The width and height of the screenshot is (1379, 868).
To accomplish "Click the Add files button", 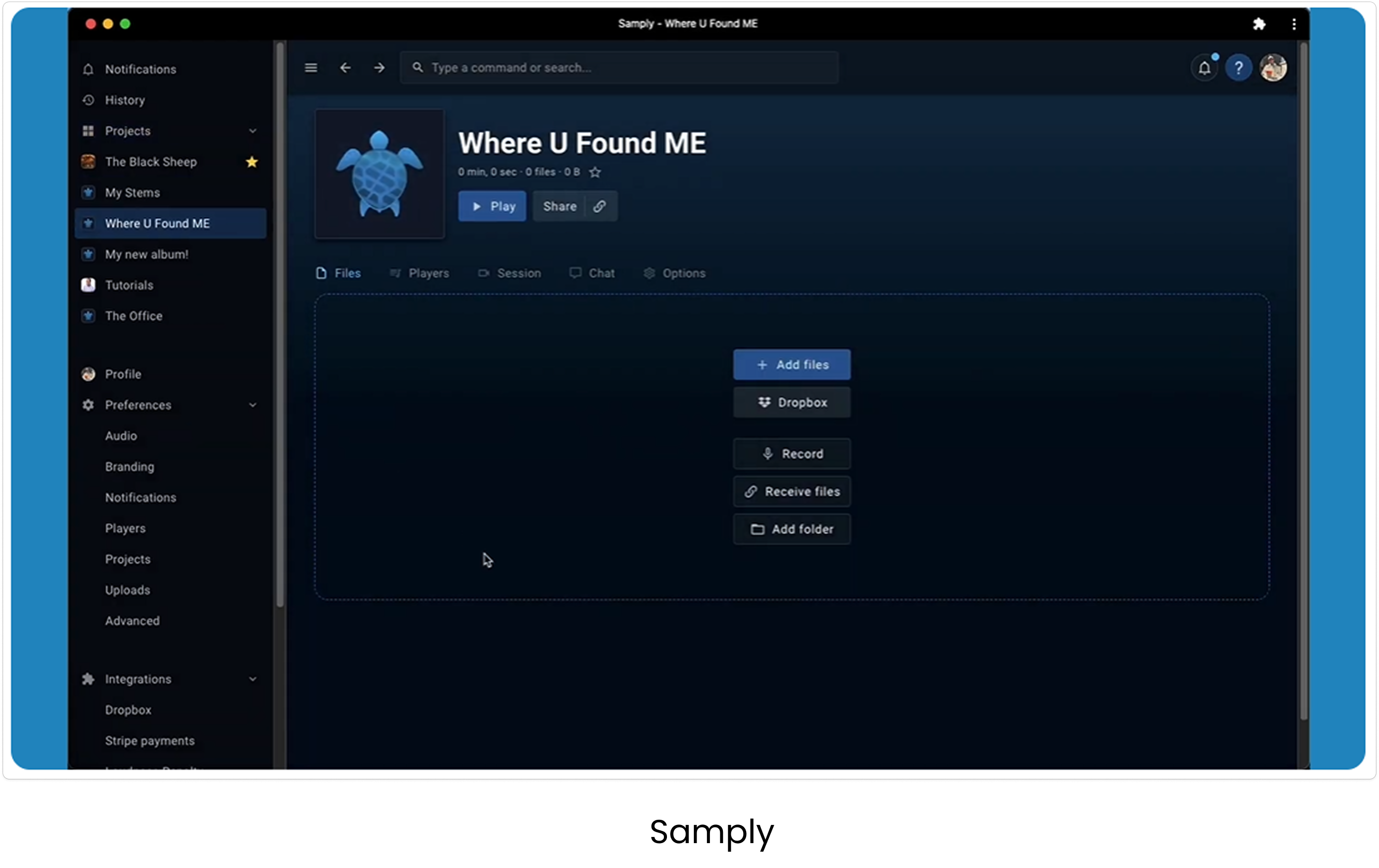I will tap(792, 365).
